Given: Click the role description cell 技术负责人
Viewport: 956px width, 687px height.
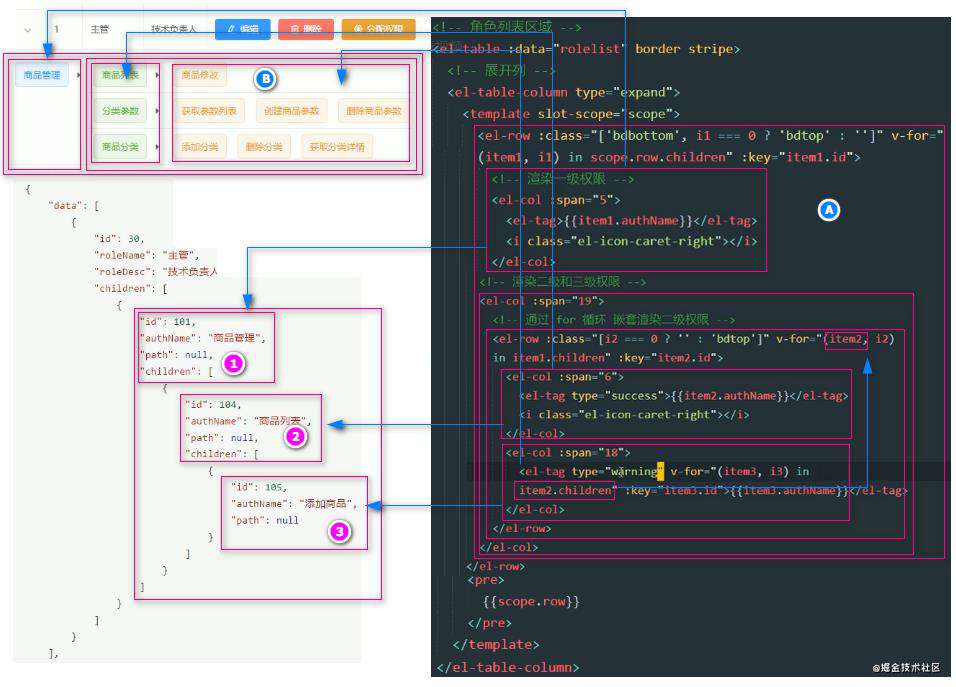Looking at the screenshot, I should 174,29.
